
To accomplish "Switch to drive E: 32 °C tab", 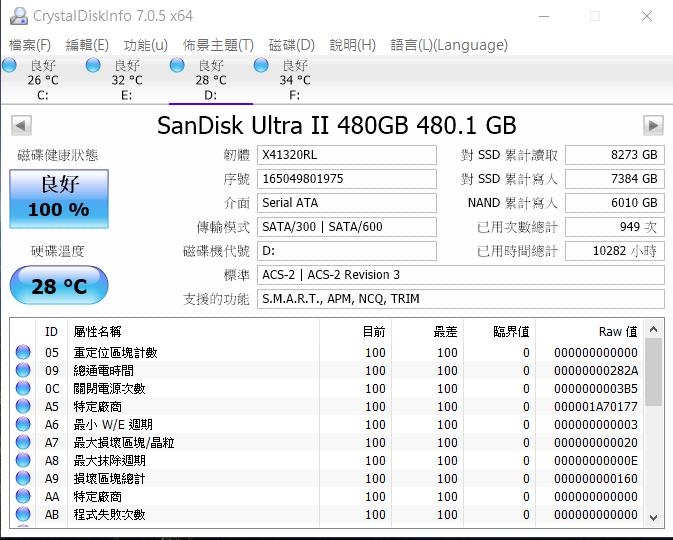I will [127, 80].
